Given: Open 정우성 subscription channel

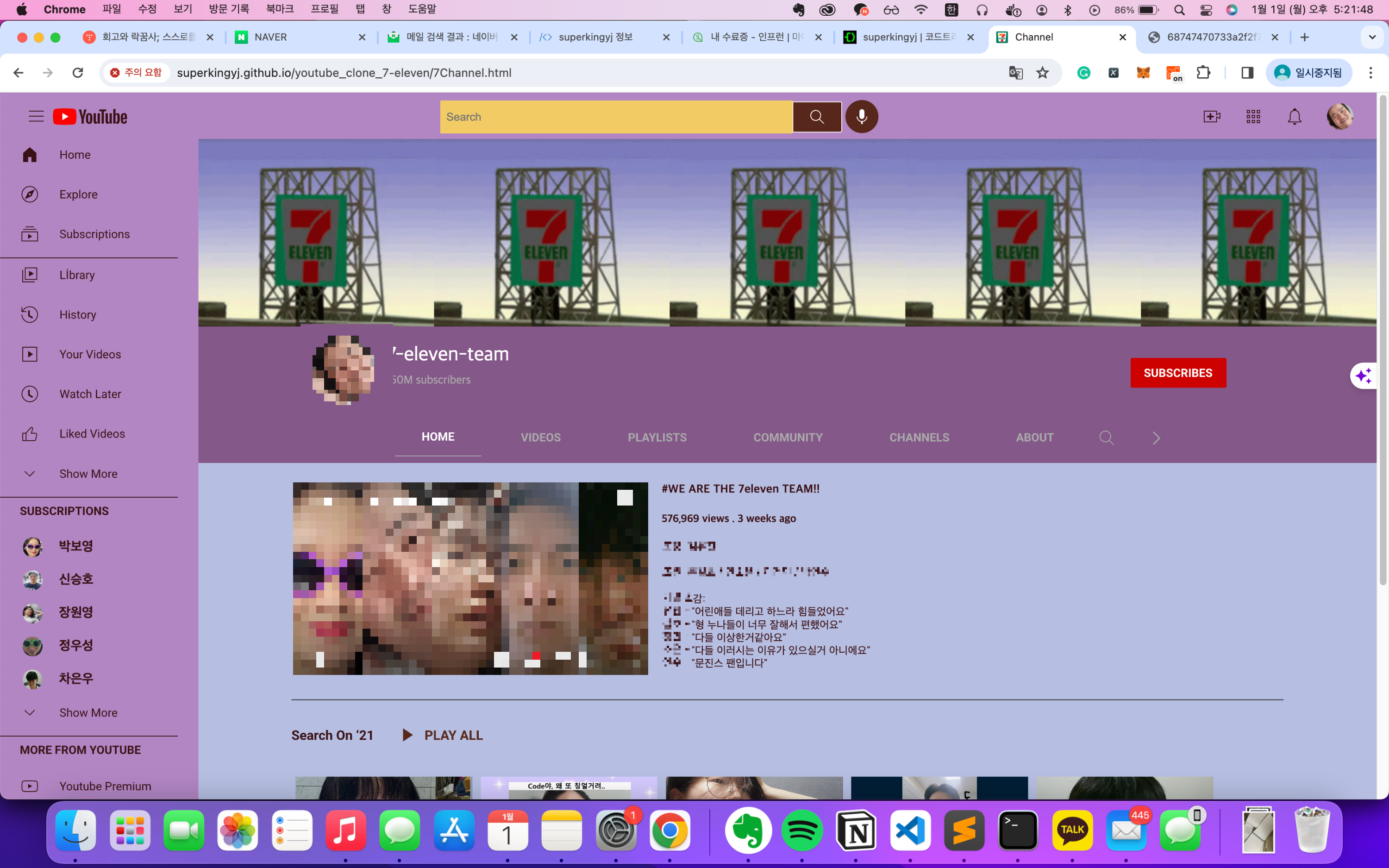Looking at the screenshot, I should 57,645.
